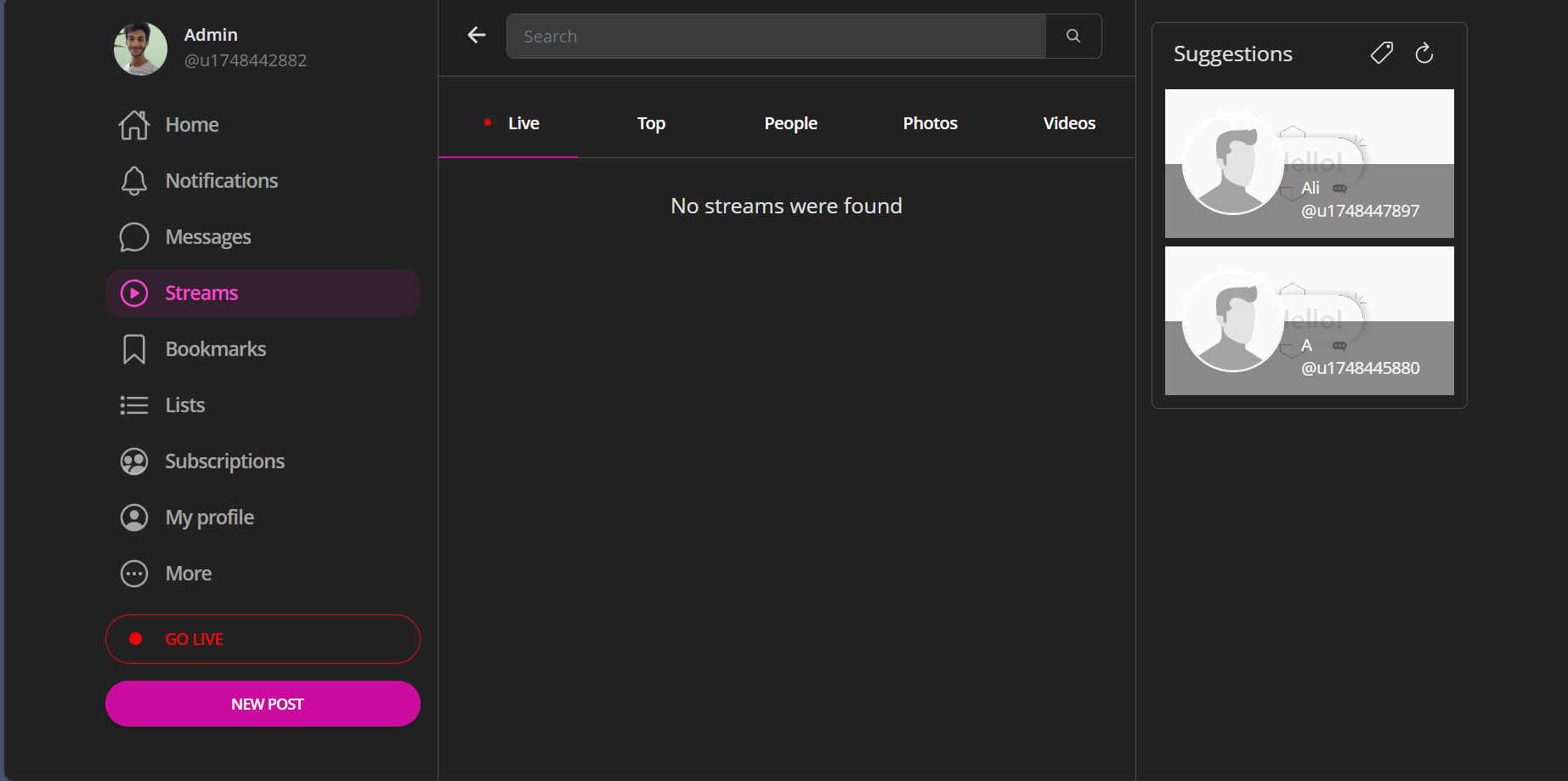This screenshot has height=781, width=1568.
Task: Open the Subscriptions menu label
Action: point(225,461)
